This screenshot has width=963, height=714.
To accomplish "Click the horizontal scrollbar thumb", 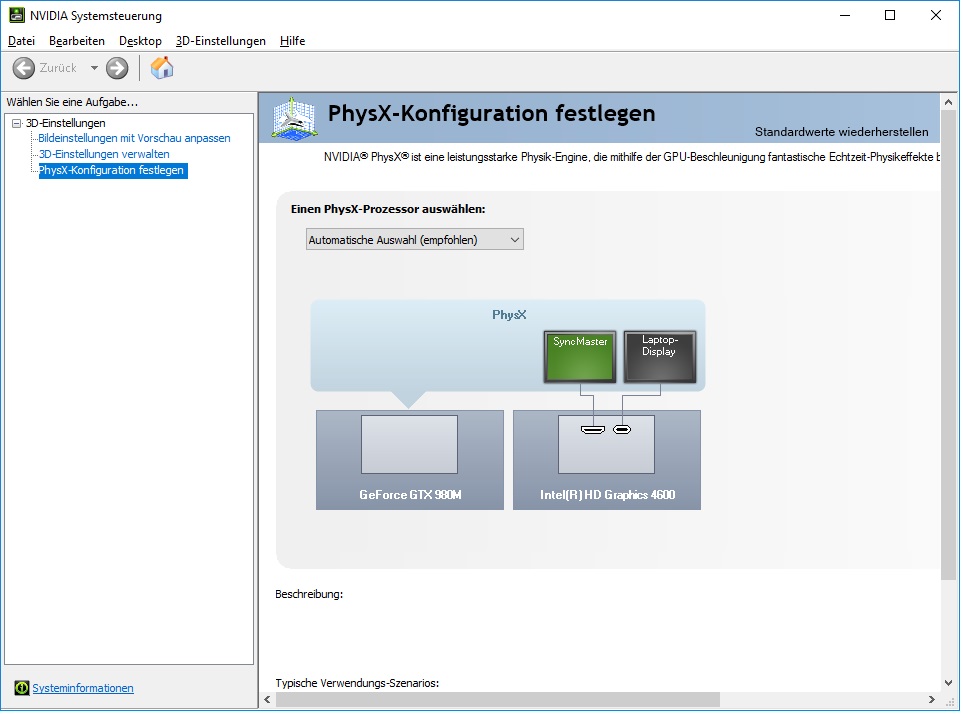I will pyautogui.click(x=497, y=699).
